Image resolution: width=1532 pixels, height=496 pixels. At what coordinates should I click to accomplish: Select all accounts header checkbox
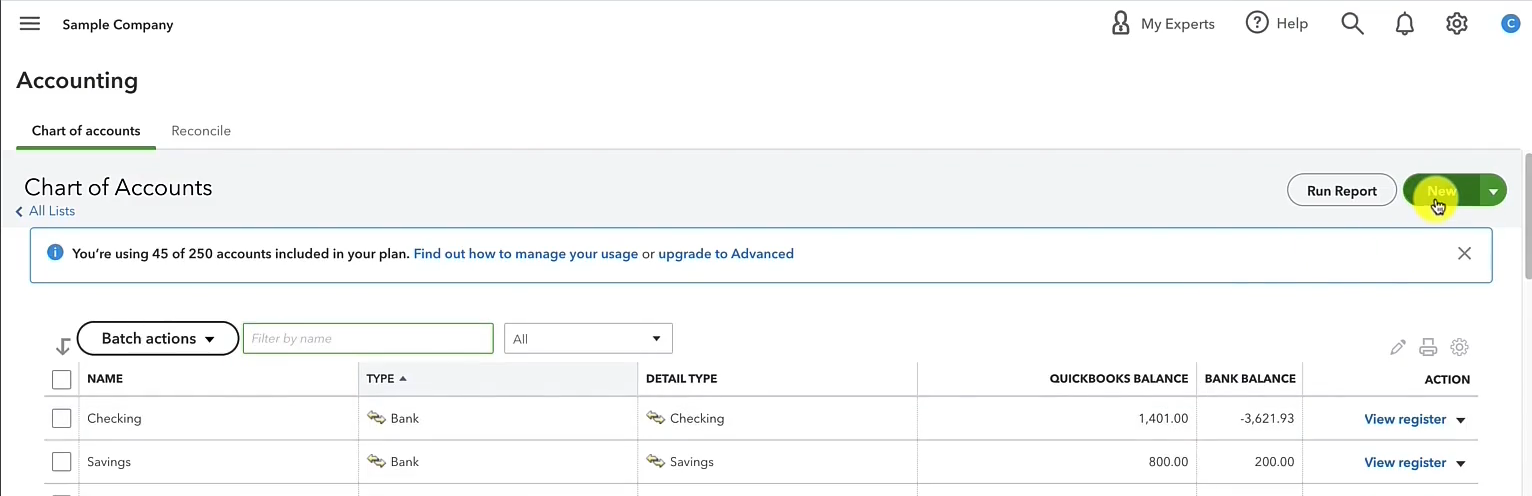point(62,380)
